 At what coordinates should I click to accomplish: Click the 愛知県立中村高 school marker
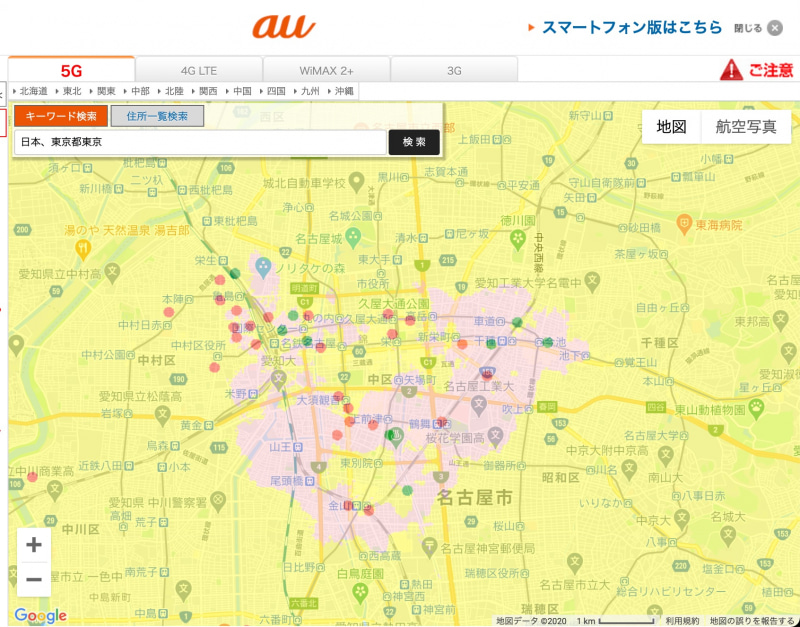[x=112, y=272]
